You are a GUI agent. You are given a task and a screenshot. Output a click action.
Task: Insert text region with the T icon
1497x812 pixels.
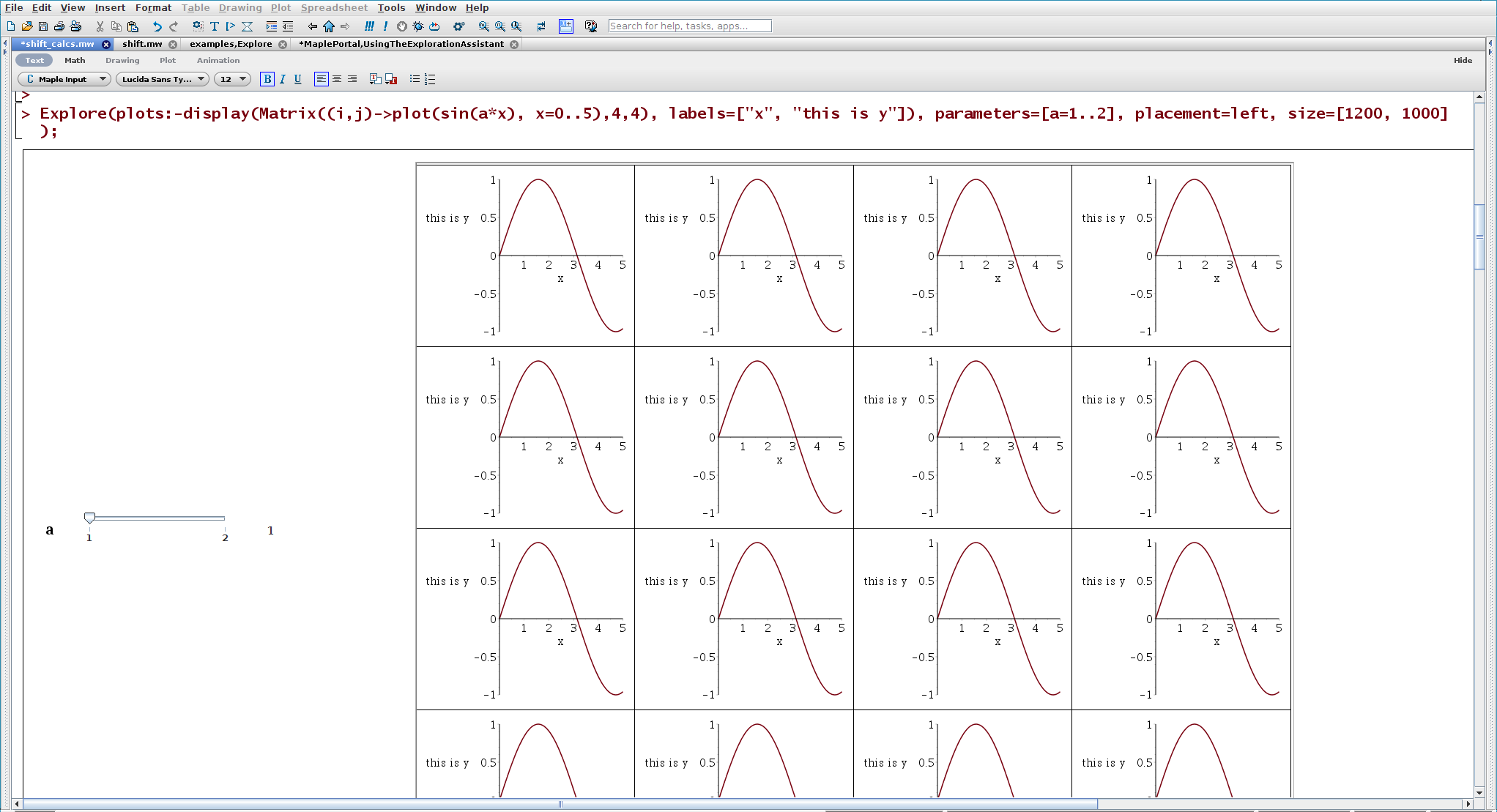tap(215, 26)
